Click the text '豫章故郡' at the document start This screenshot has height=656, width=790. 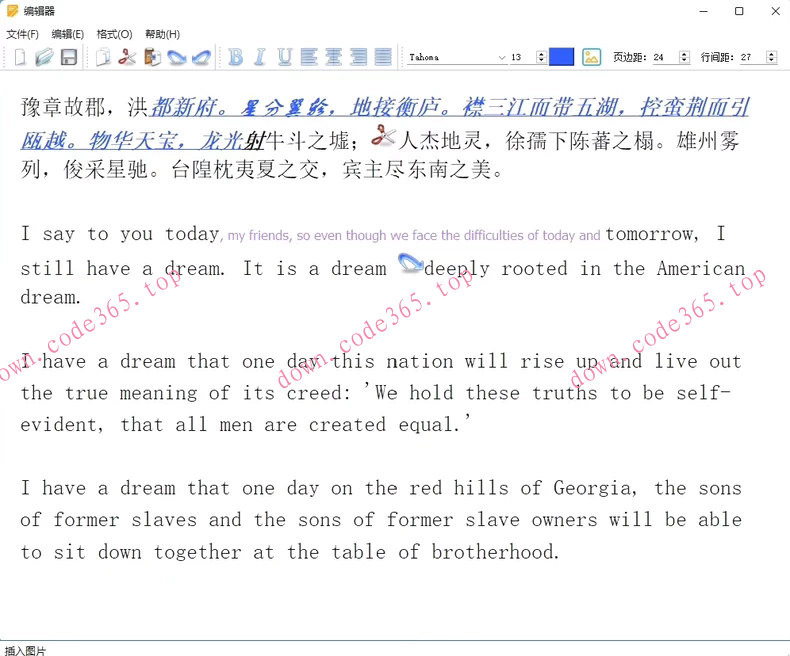coord(63,107)
